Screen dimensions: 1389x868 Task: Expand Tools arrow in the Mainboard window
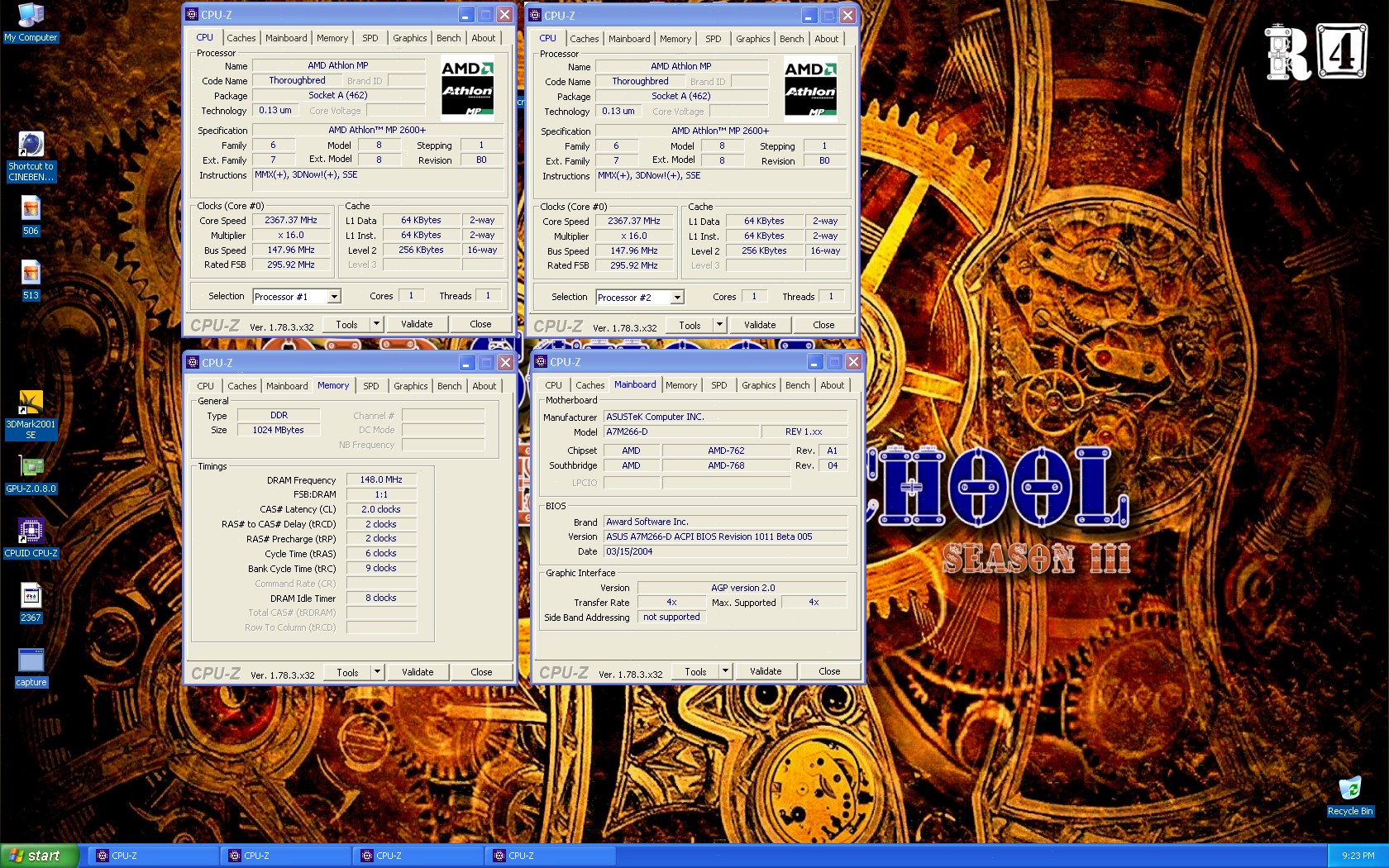pyautogui.click(x=725, y=671)
